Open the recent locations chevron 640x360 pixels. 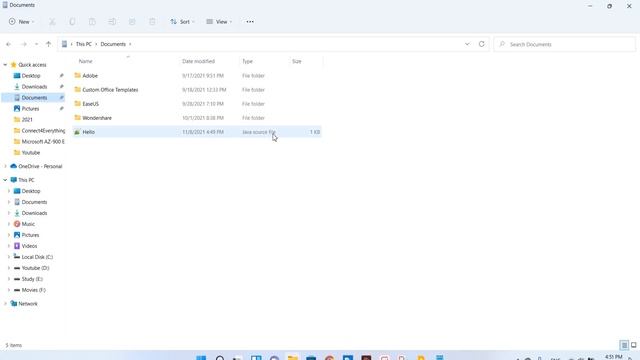tap(36, 44)
